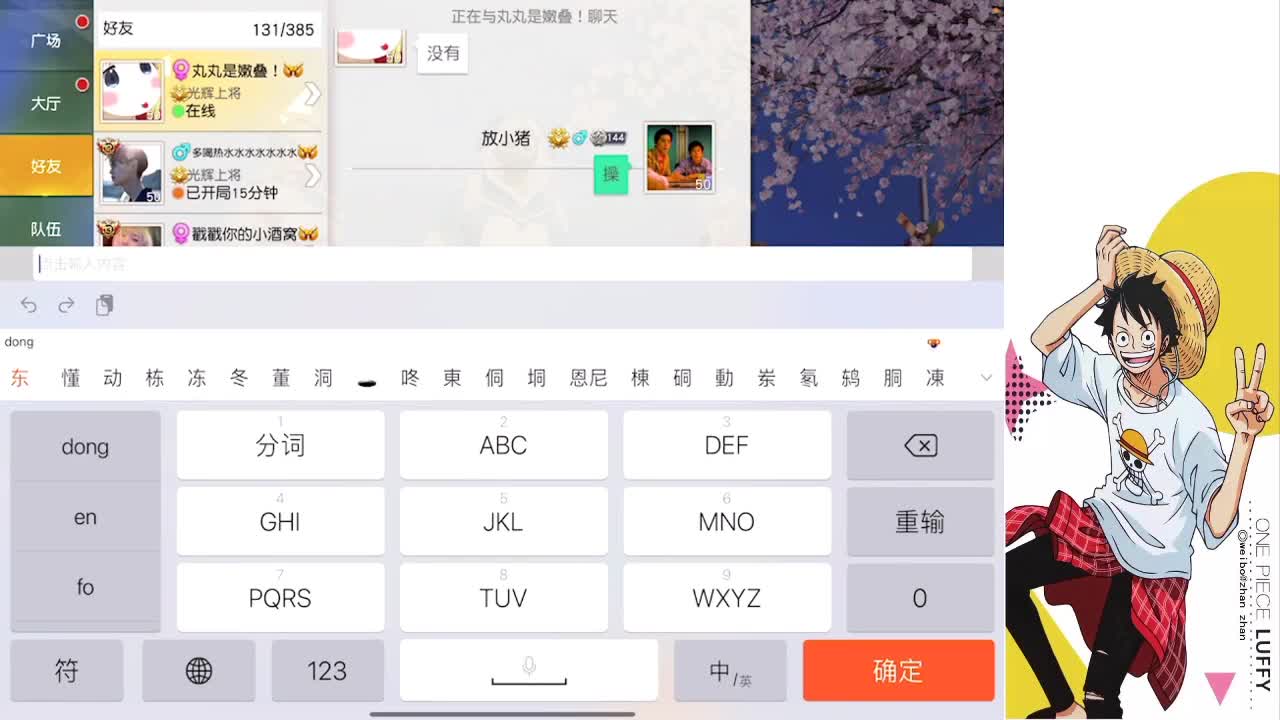1280x720 pixels.
Task: Choose candidate 咚
Action: click(410, 378)
